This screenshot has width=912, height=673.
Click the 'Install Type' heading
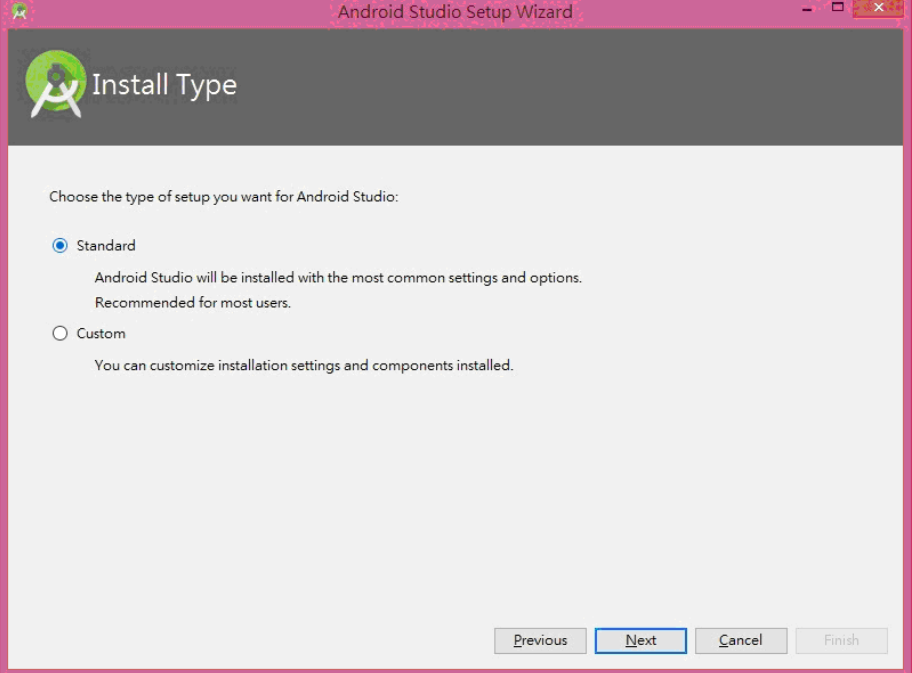coord(165,86)
